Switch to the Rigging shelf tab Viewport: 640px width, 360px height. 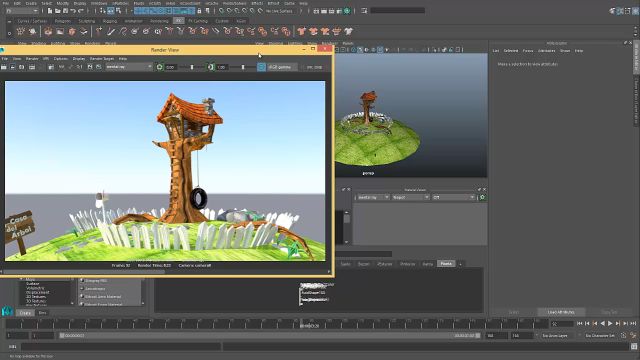[110, 21]
